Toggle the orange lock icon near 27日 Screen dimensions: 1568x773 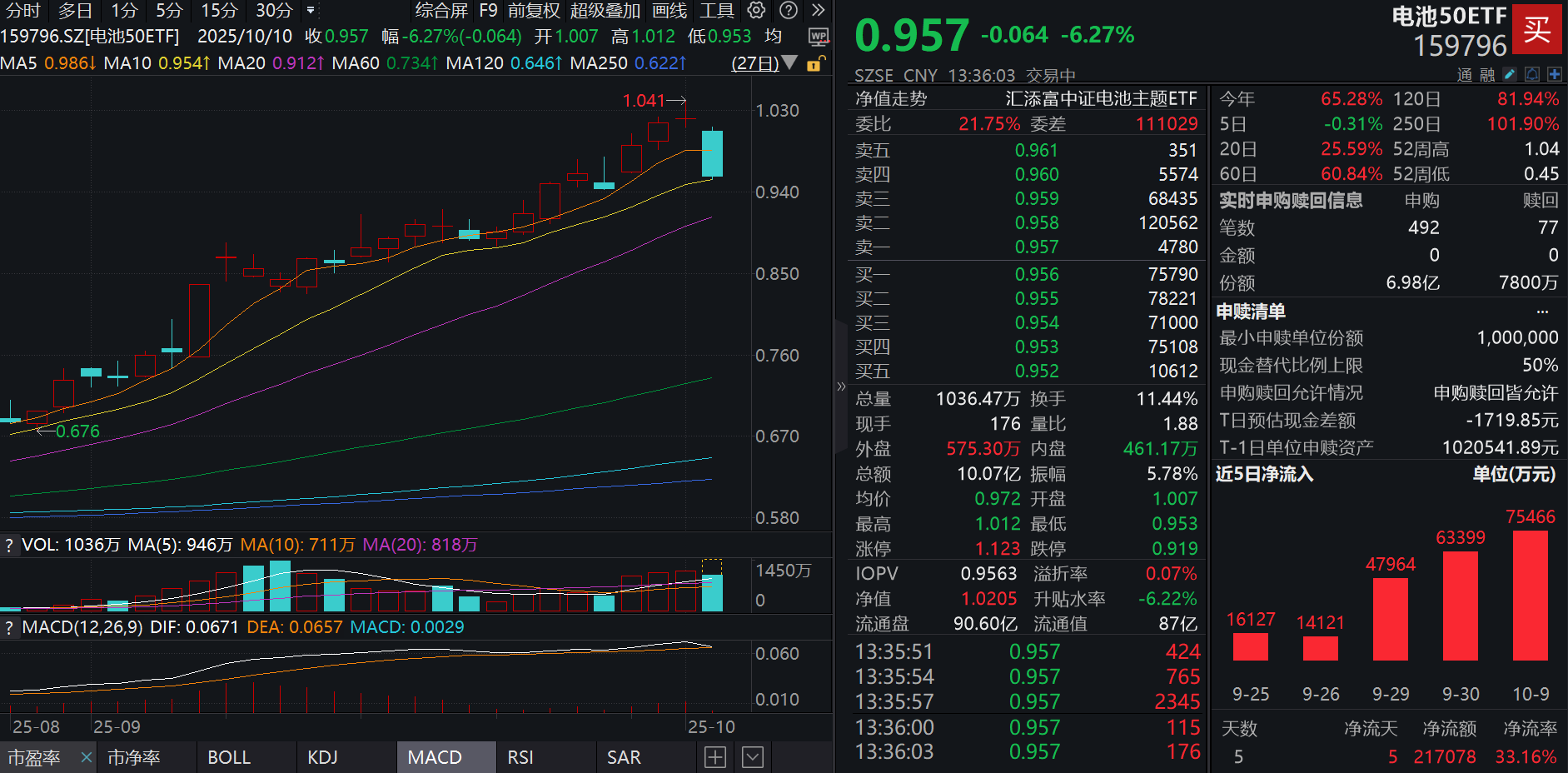(814, 62)
